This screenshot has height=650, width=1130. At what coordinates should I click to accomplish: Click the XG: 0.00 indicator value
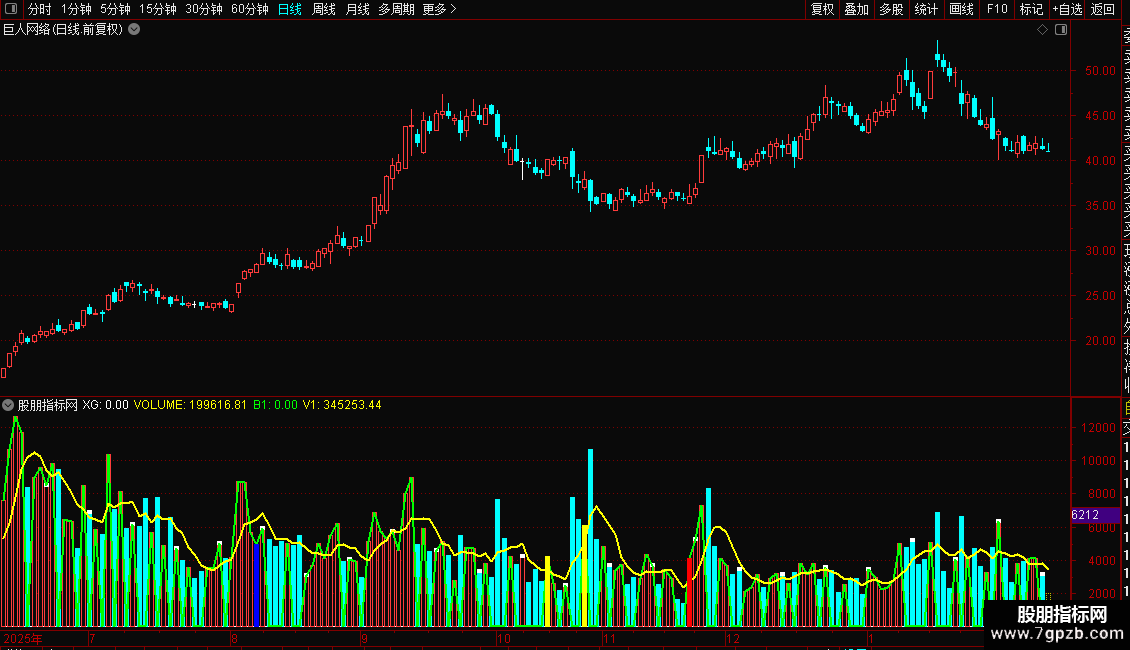105,405
